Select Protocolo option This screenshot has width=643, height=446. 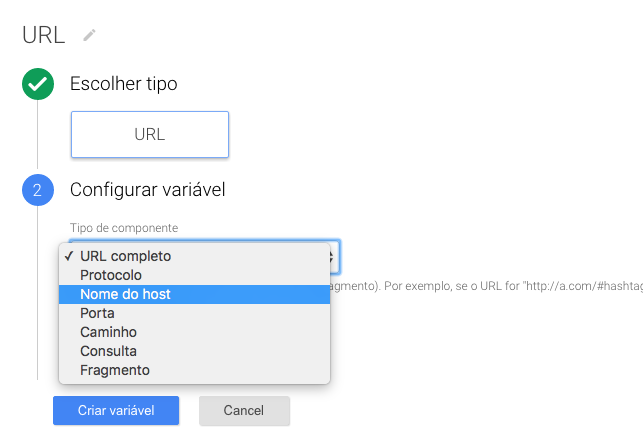point(111,275)
